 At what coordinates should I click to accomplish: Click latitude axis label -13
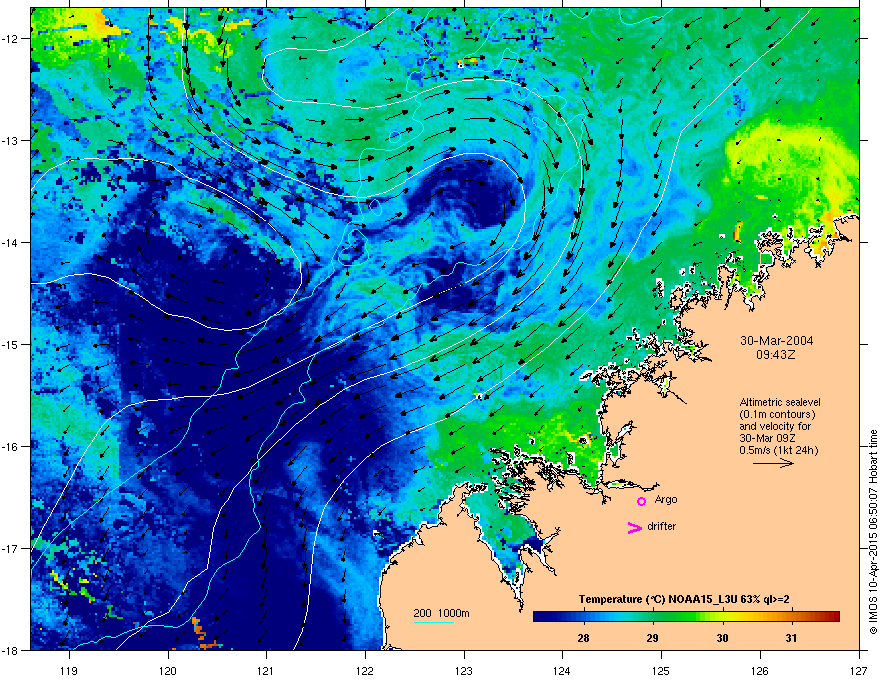click(10, 140)
